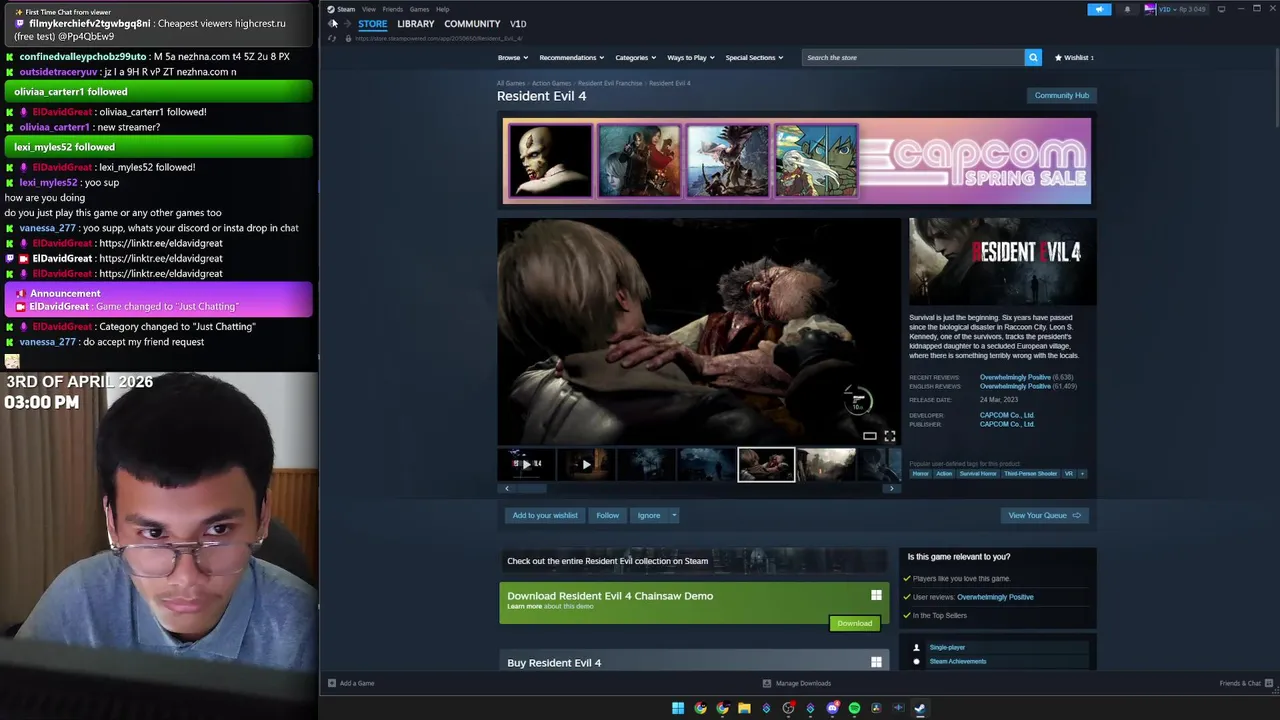Play the first trailer thumbnail
The height and width of the screenshot is (720, 1280).
(527, 464)
